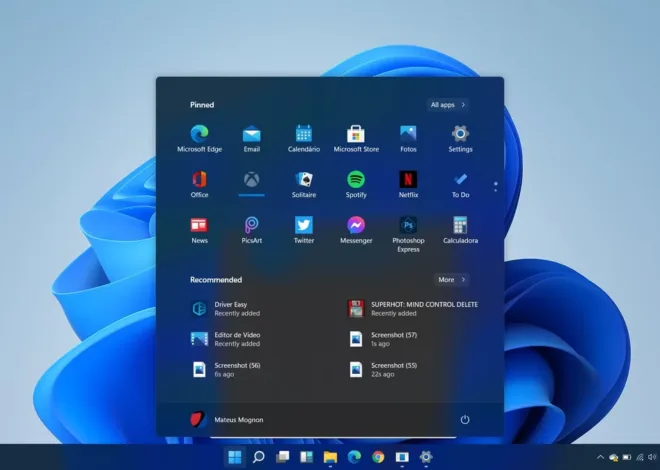
Task: Click the Start button on the taskbar
Action: click(x=234, y=457)
